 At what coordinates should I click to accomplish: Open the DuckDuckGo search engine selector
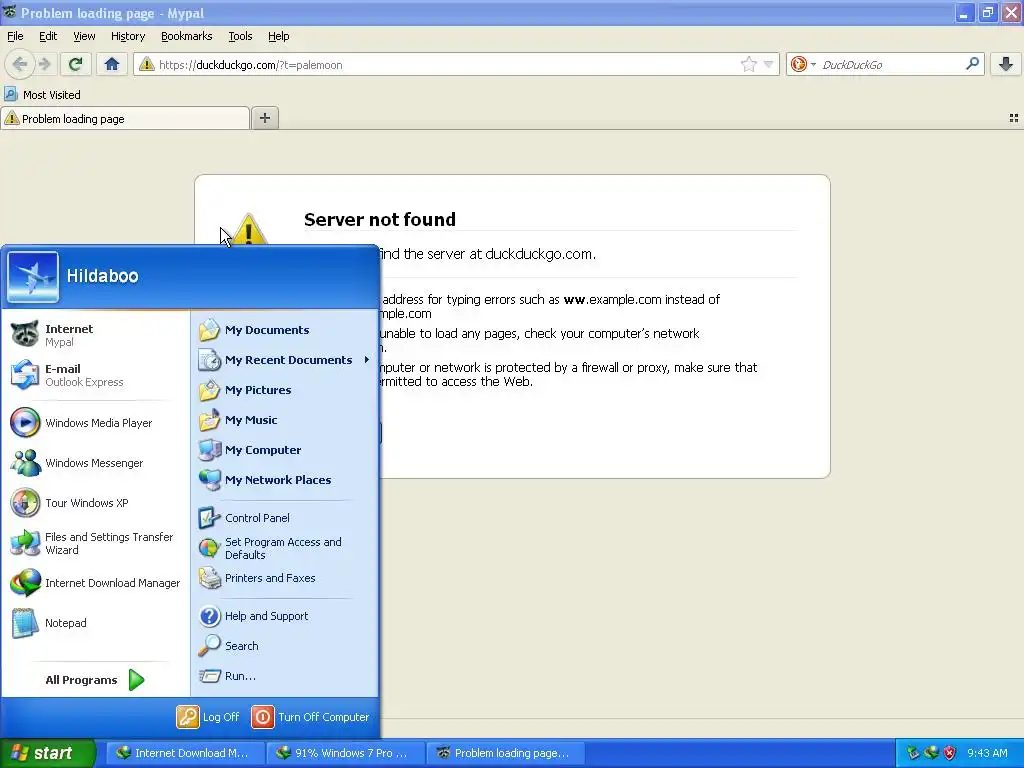pos(803,64)
